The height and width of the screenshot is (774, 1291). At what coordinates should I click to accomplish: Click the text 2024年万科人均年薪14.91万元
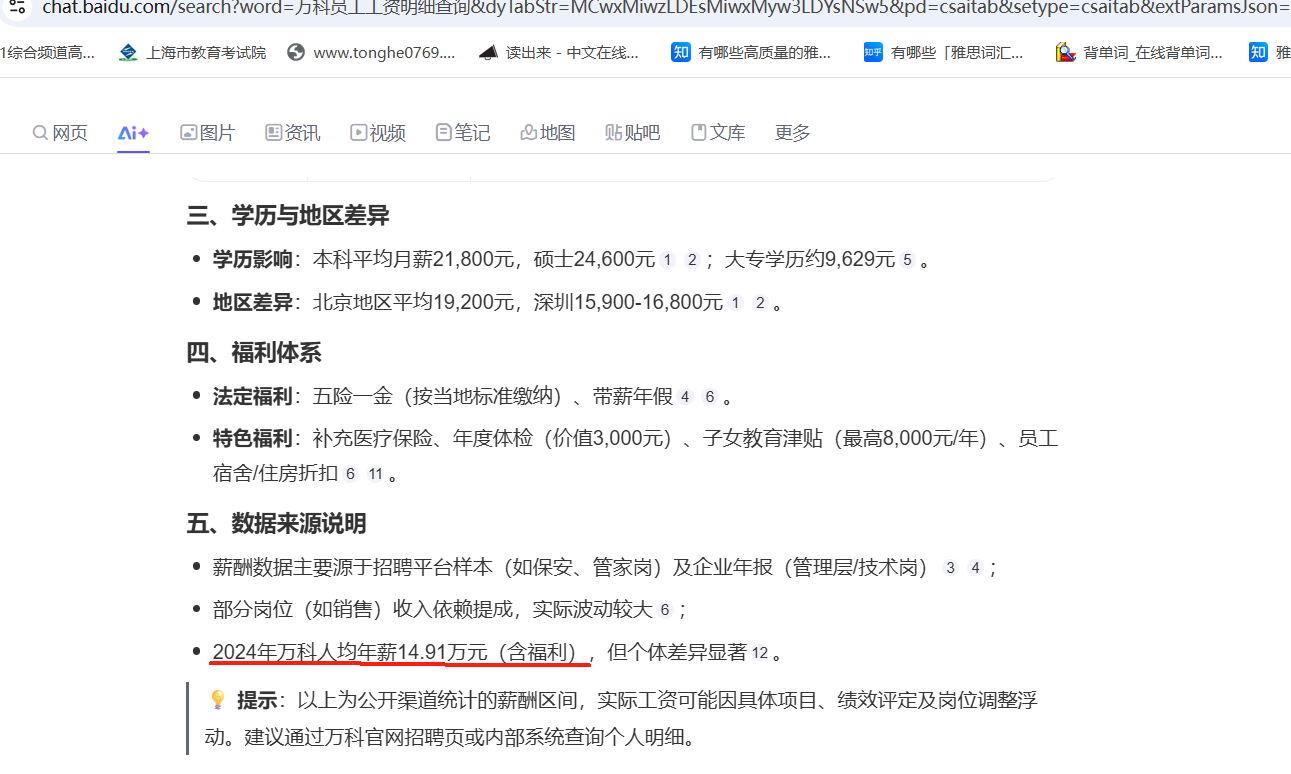coord(350,653)
